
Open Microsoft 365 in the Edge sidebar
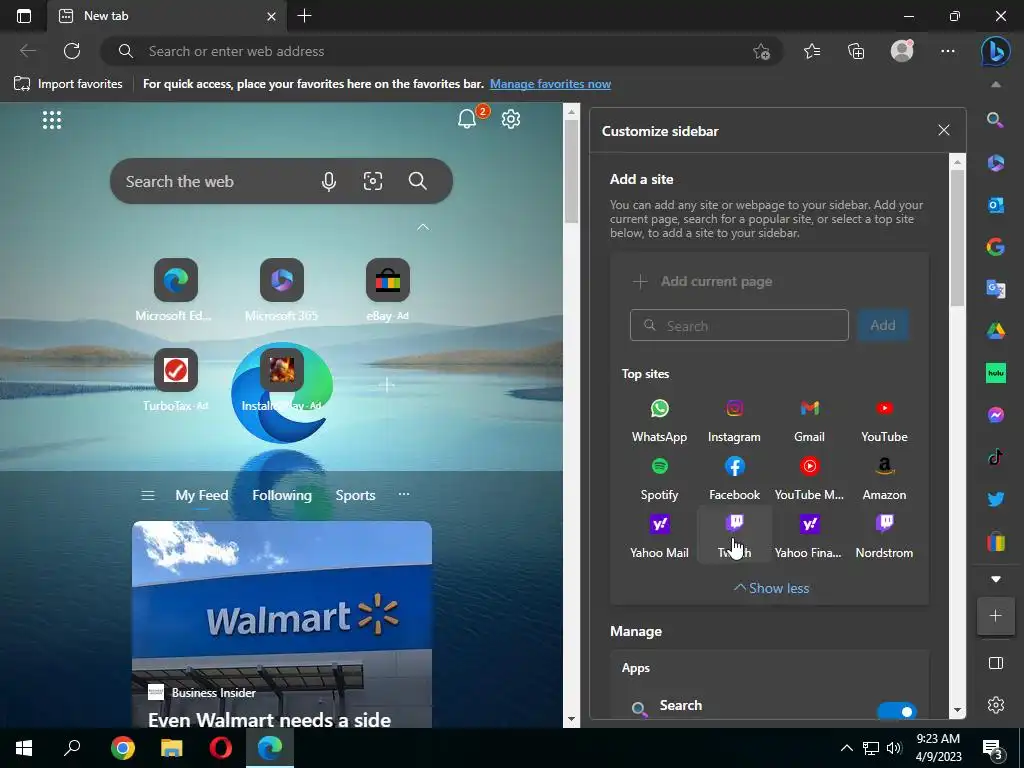pyautogui.click(x=995, y=163)
